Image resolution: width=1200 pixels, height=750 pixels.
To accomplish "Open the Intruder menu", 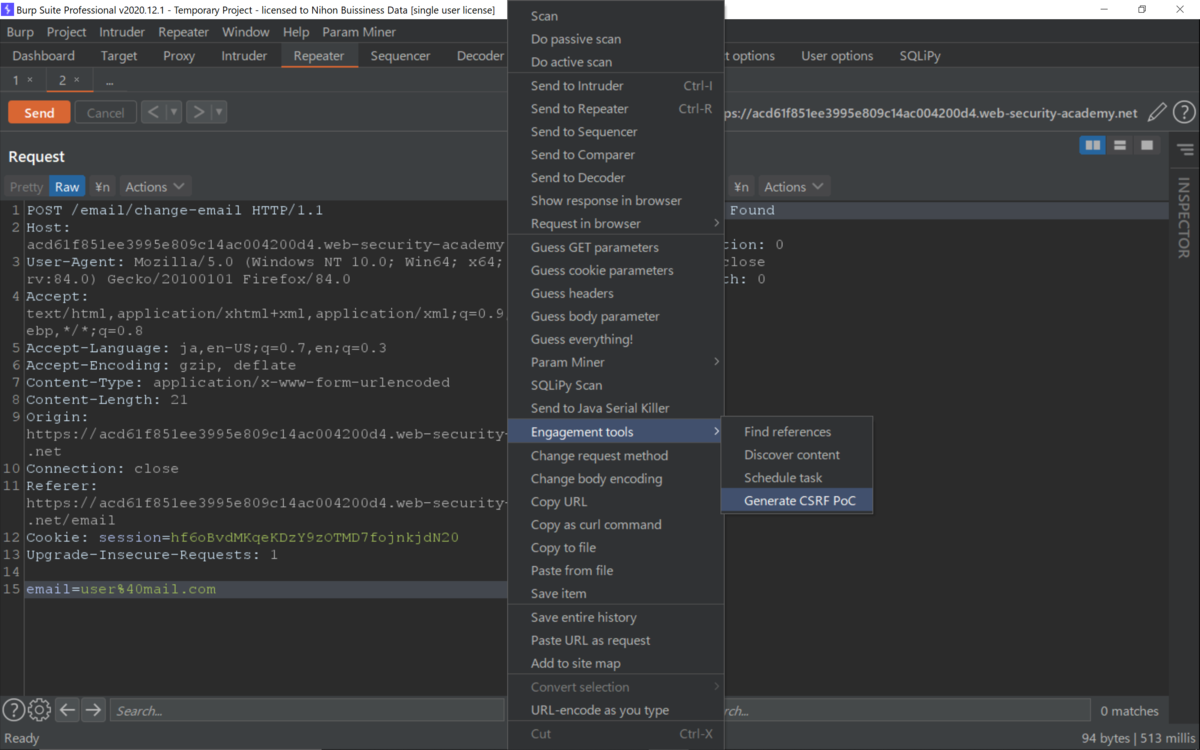I will 122,32.
